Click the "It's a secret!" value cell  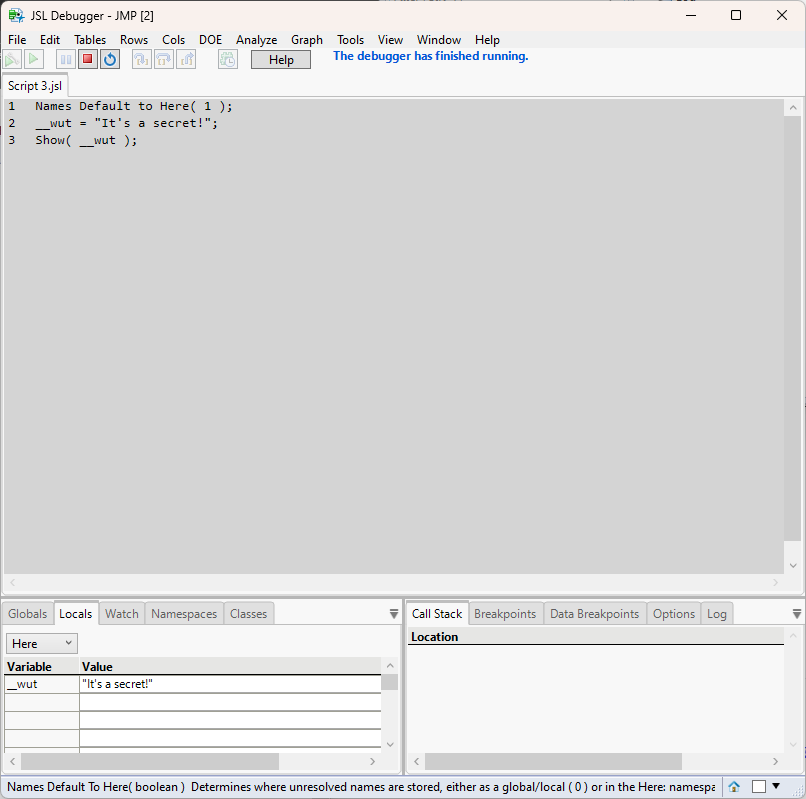230,684
